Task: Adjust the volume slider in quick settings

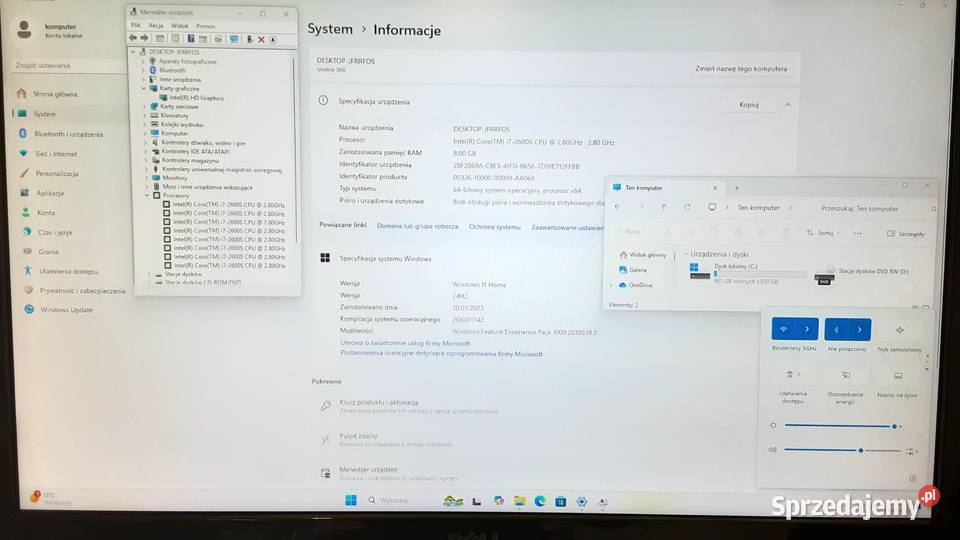Action: click(842, 450)
